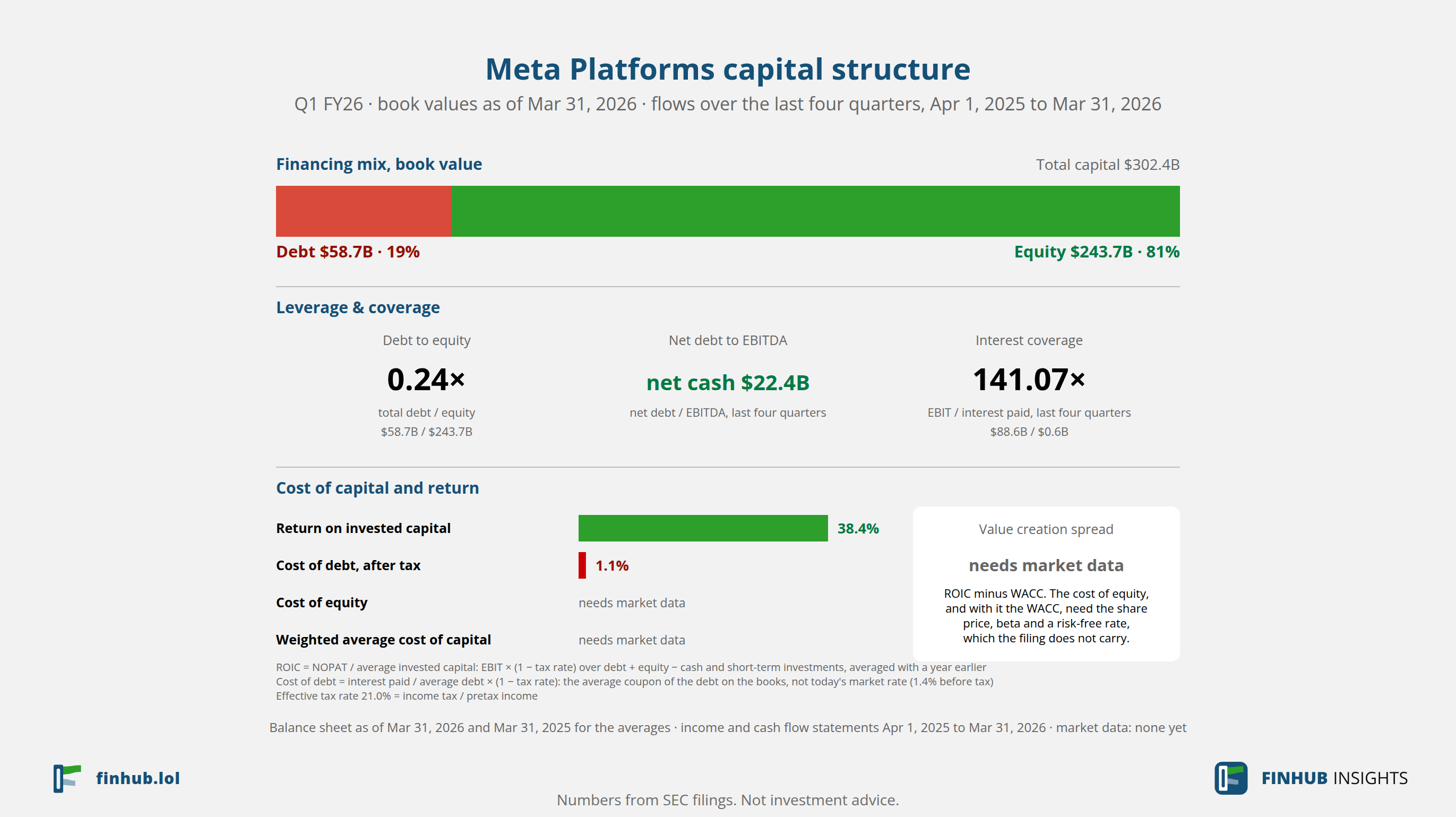Click the red Cost of debt bar
Screen dimensions: 1456x817
[x=582, y=565]
